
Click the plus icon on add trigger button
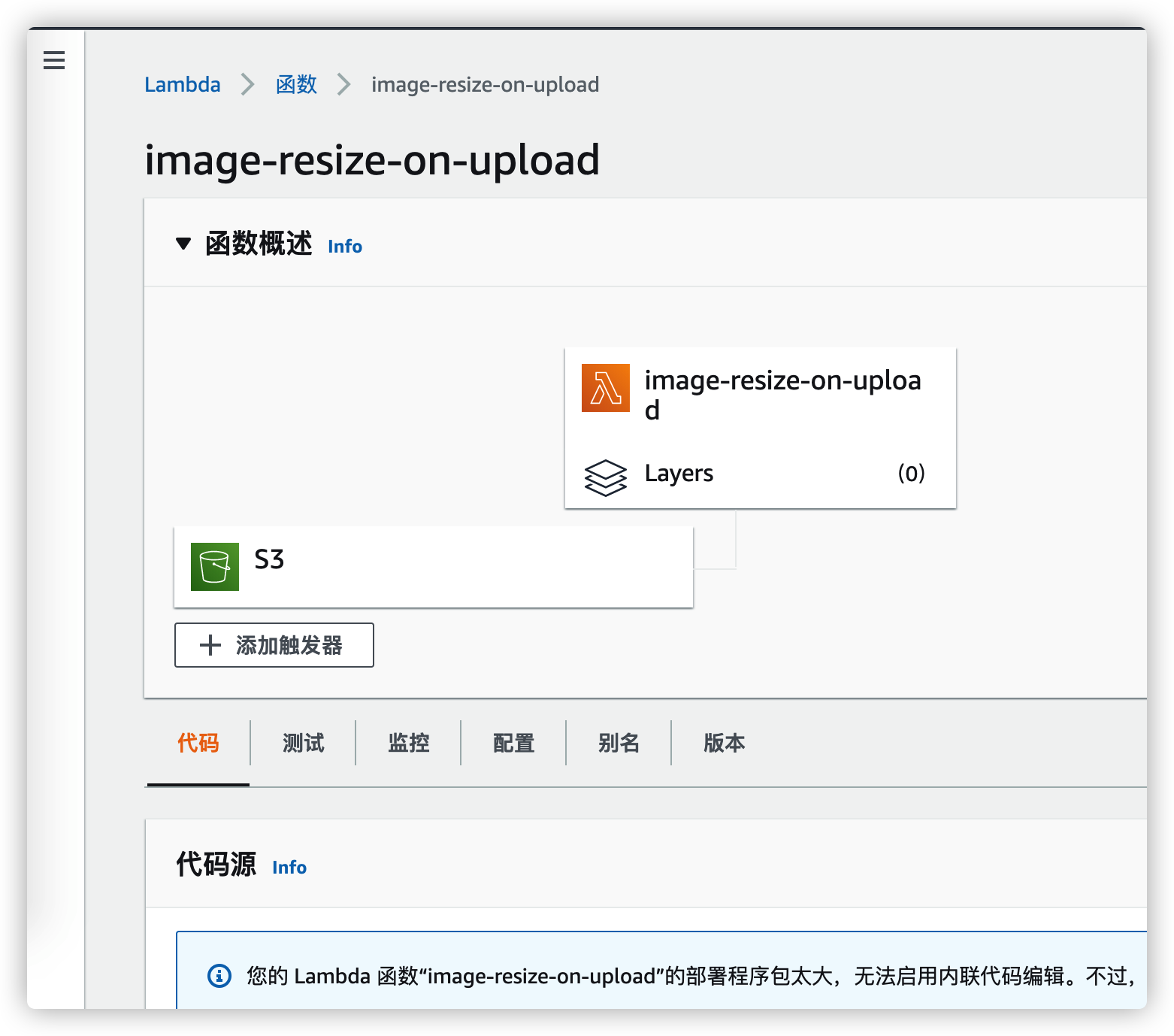pos(210,645)
